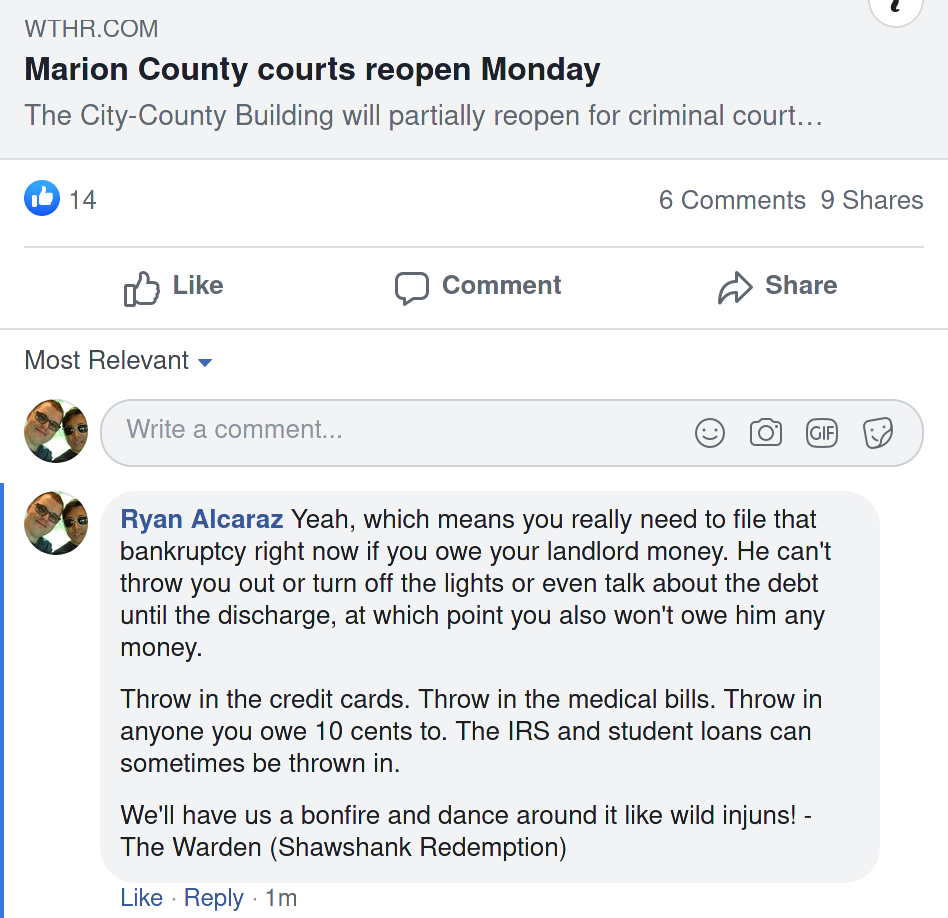The image size is (948, 918).
Task: Click the info icon on link preview
Action: pos(895,8)
